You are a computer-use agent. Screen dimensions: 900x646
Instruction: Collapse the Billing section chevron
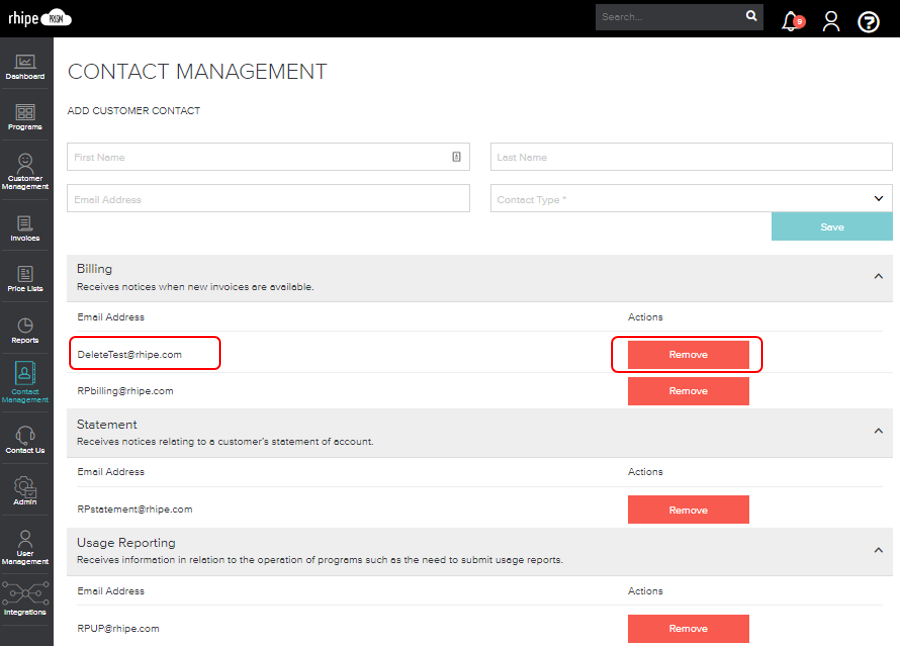point(878,276)
